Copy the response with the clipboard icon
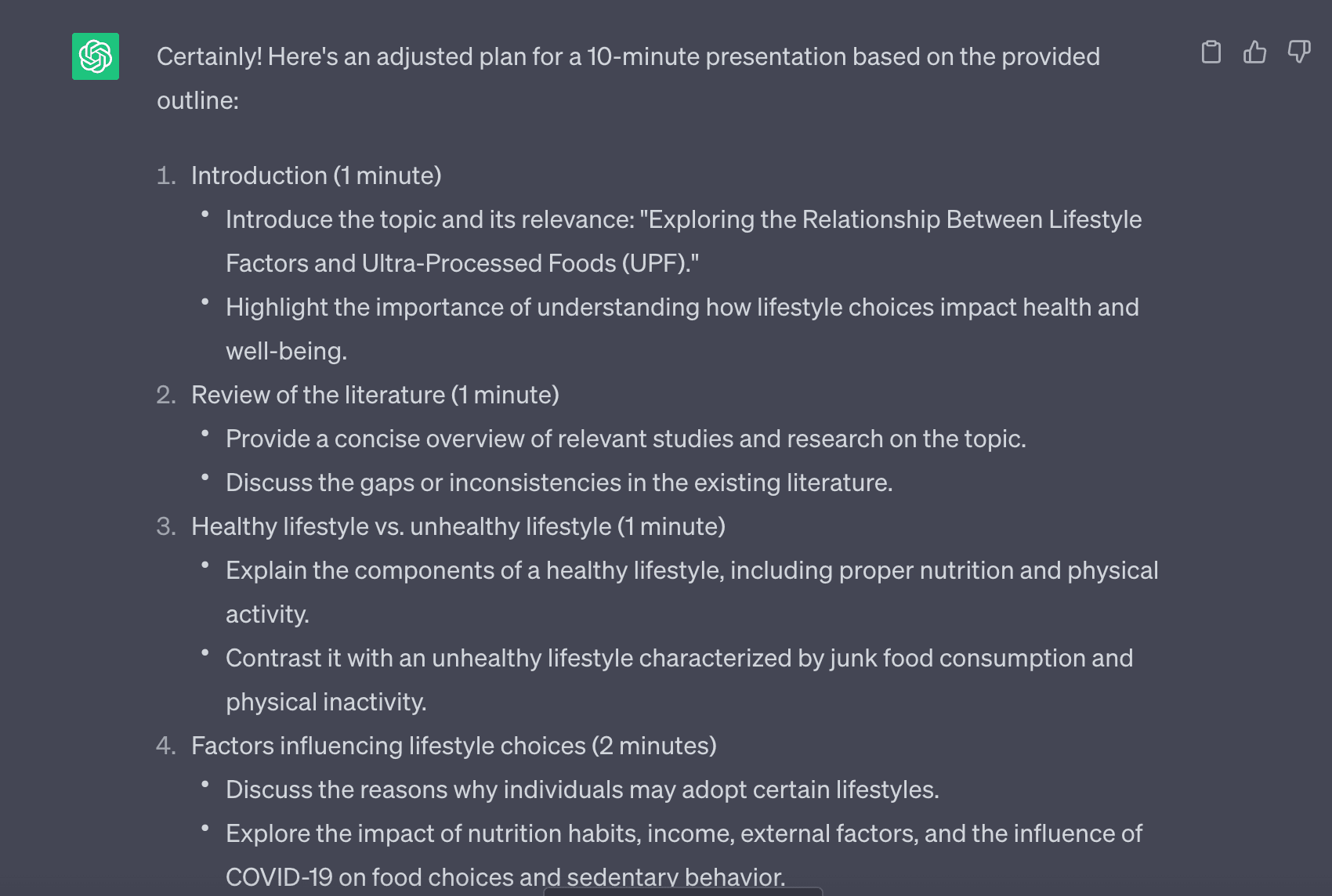 coord(1211,52)
